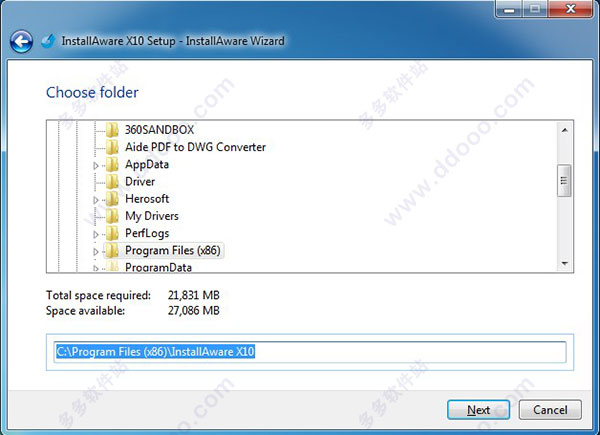Click the Cancel button

point(550,410)
